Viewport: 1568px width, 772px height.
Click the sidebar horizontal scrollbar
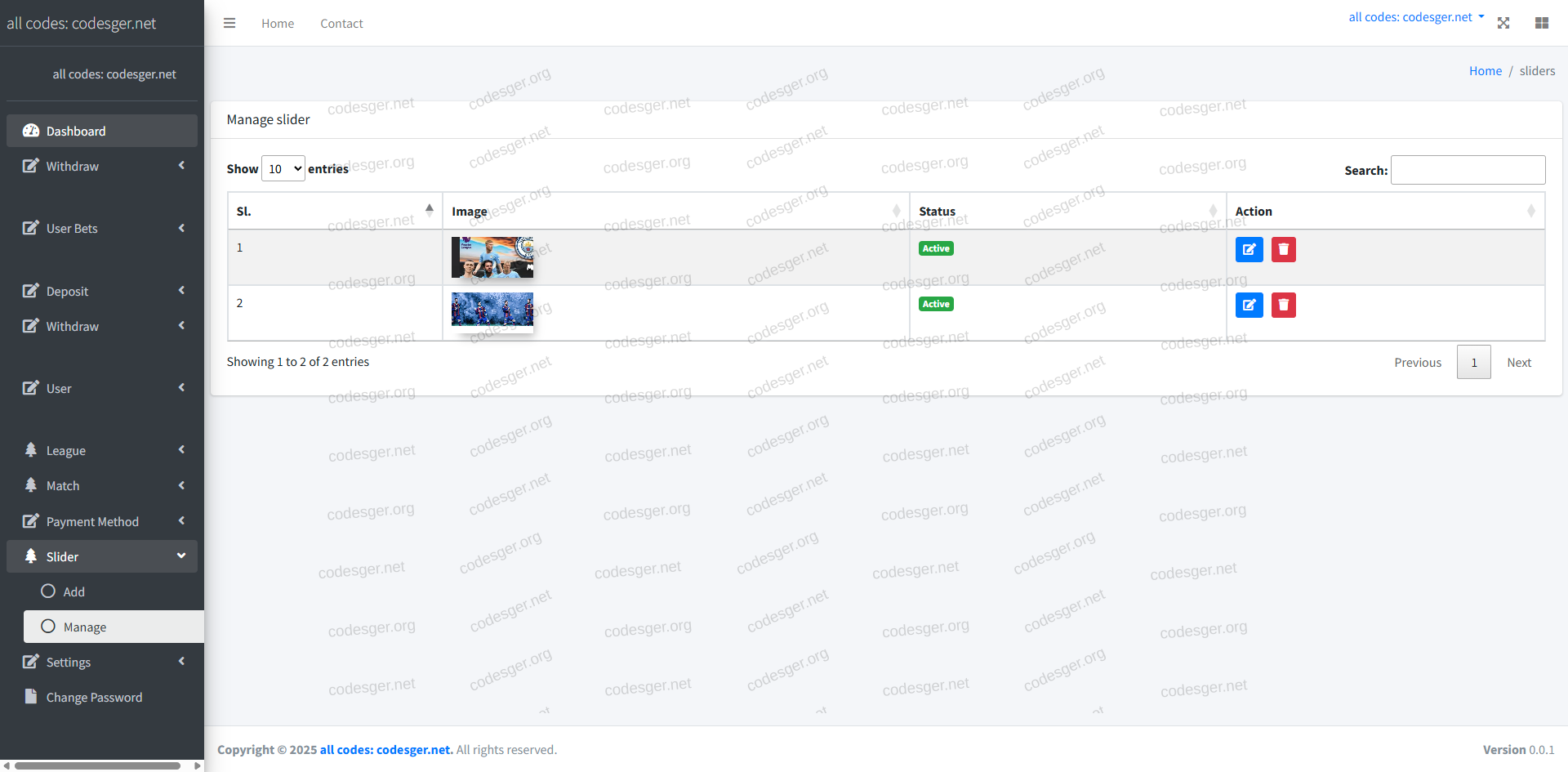98,765
